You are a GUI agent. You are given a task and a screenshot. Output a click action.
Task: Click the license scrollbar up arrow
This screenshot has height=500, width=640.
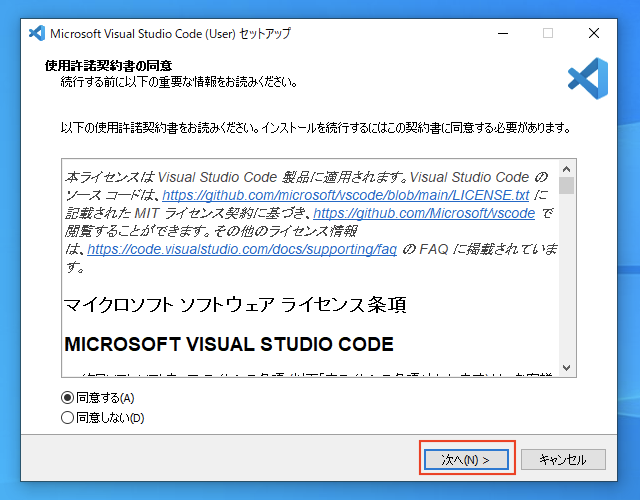pyautogui.click(x=567, y=169)
